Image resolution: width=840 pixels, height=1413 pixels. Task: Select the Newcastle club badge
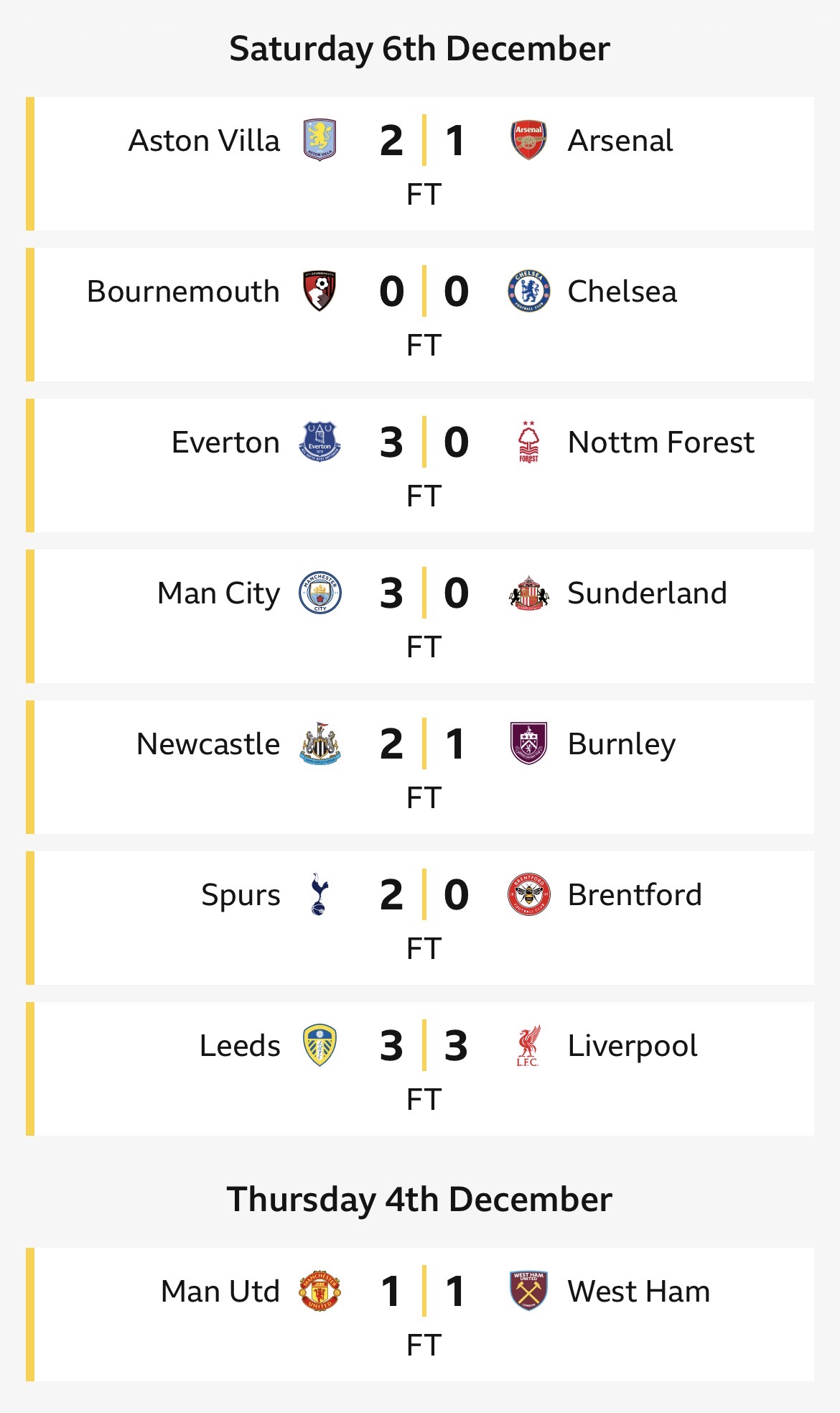(319, 743)
